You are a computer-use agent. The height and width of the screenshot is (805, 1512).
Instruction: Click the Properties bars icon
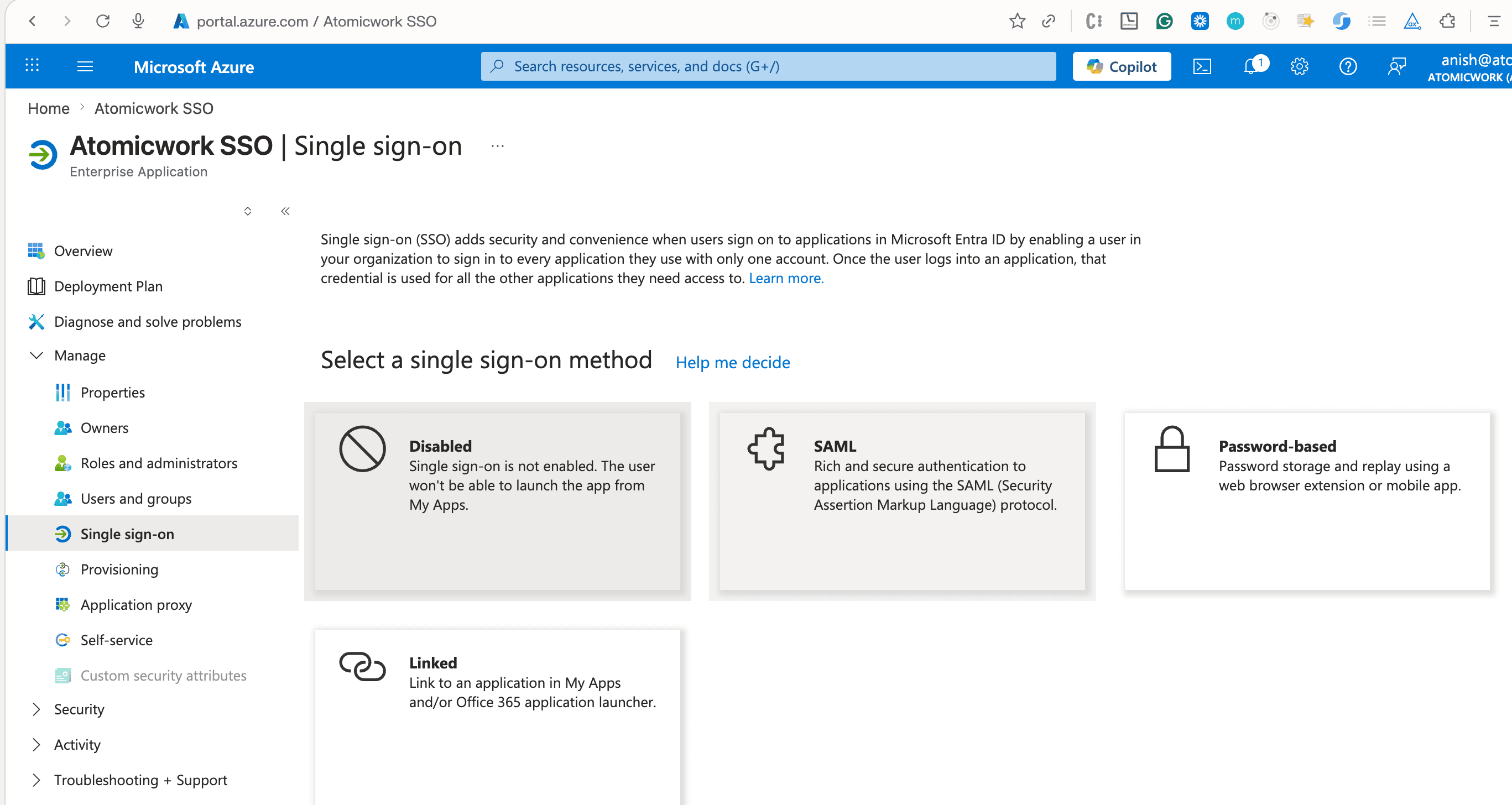(x=63, y=393)
